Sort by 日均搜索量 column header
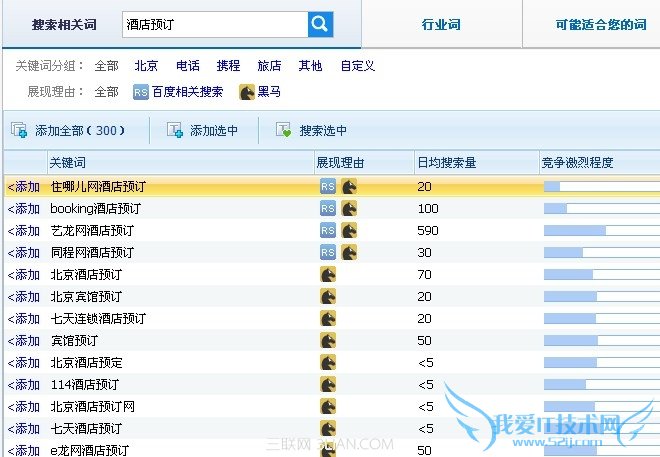This screenshot has height=457, width=660. (x=447, y=162)
